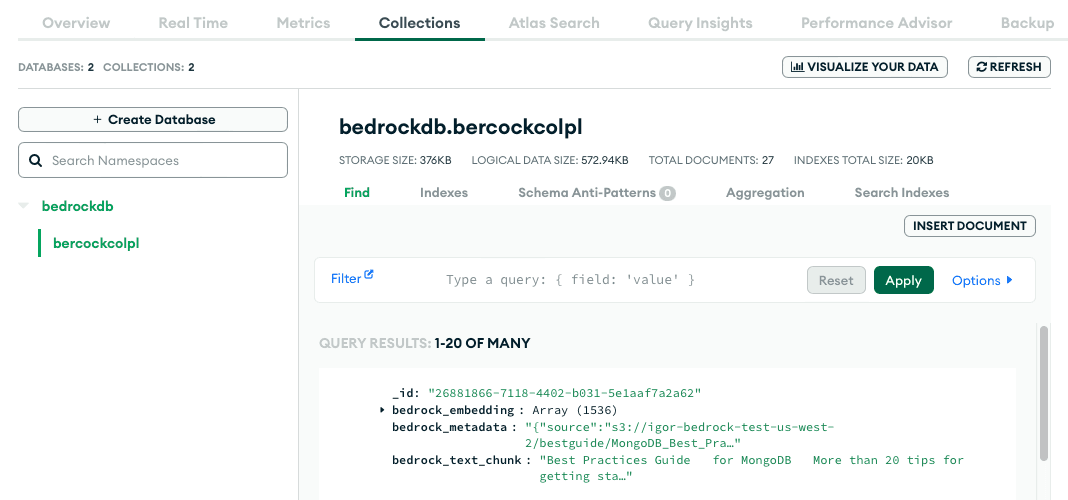Viewport: 1068px width, 500px height.
Task: Click the search magnifier icon in Namespaces
Action: click(x=35, y=160)
